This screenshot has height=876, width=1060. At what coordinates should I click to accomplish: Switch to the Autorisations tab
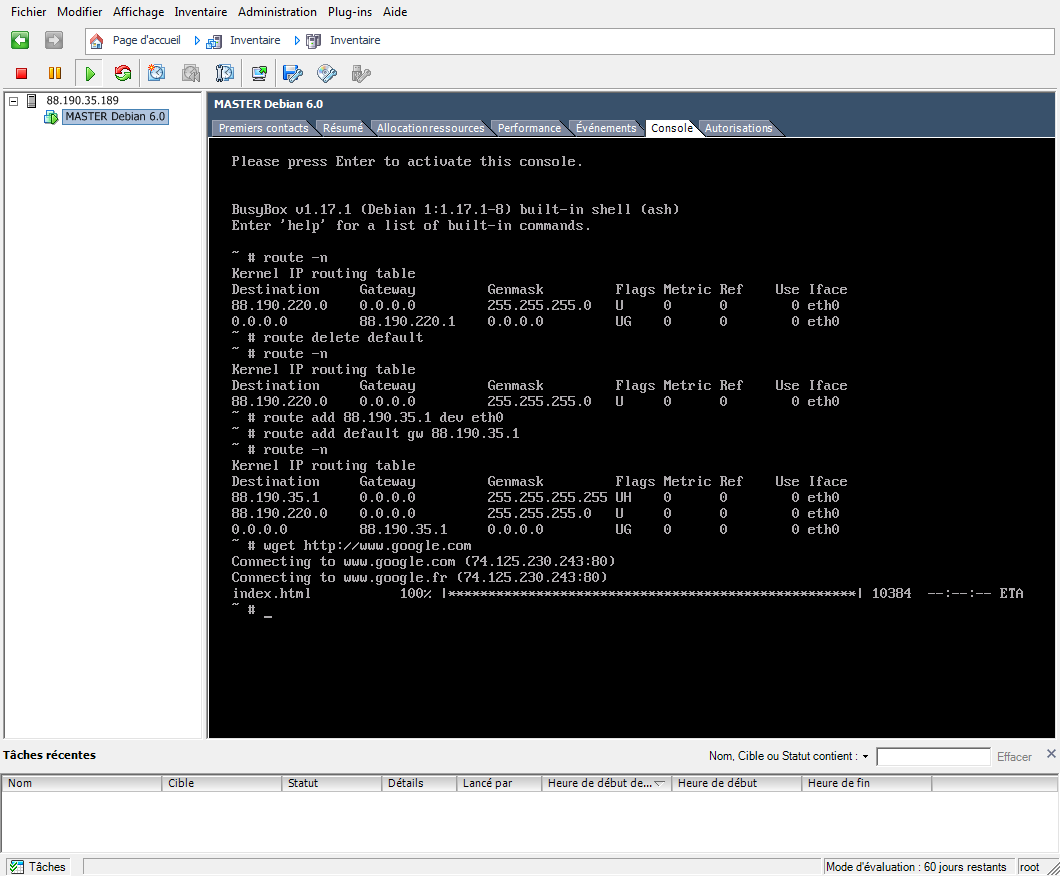click(x=738, y=128)
